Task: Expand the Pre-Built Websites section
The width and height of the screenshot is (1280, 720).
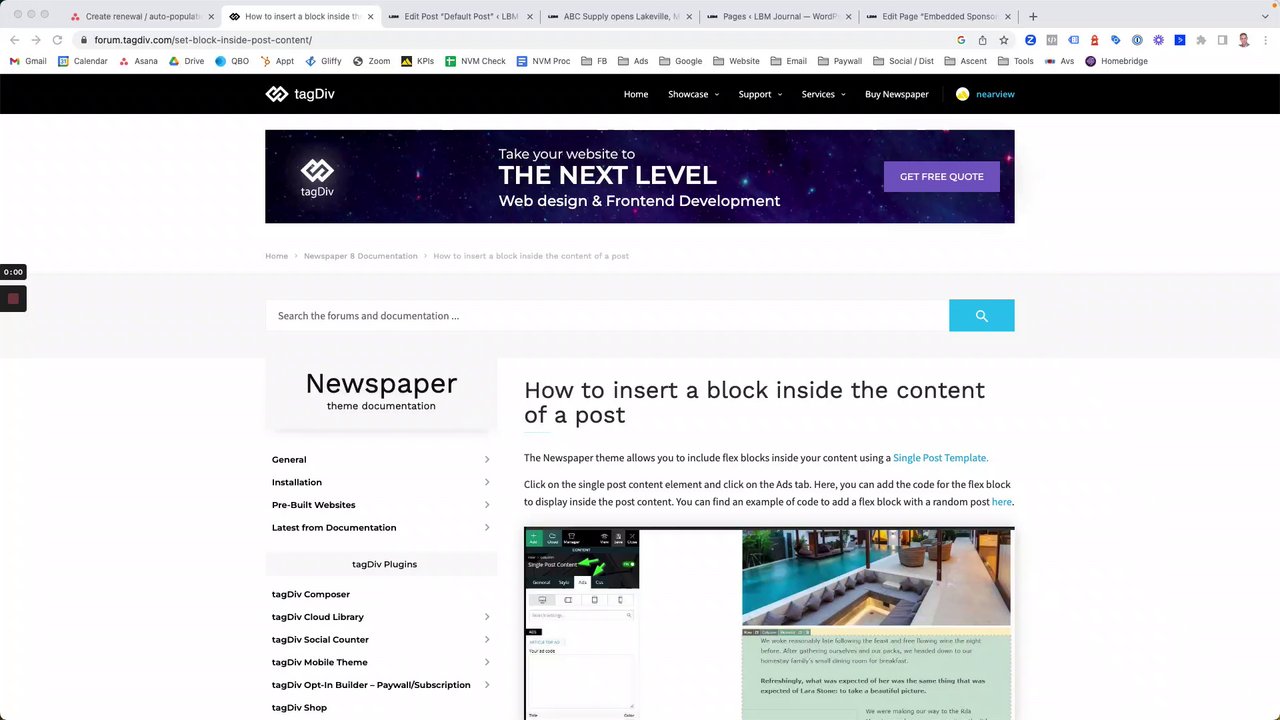Action: (x=381, y=505)
